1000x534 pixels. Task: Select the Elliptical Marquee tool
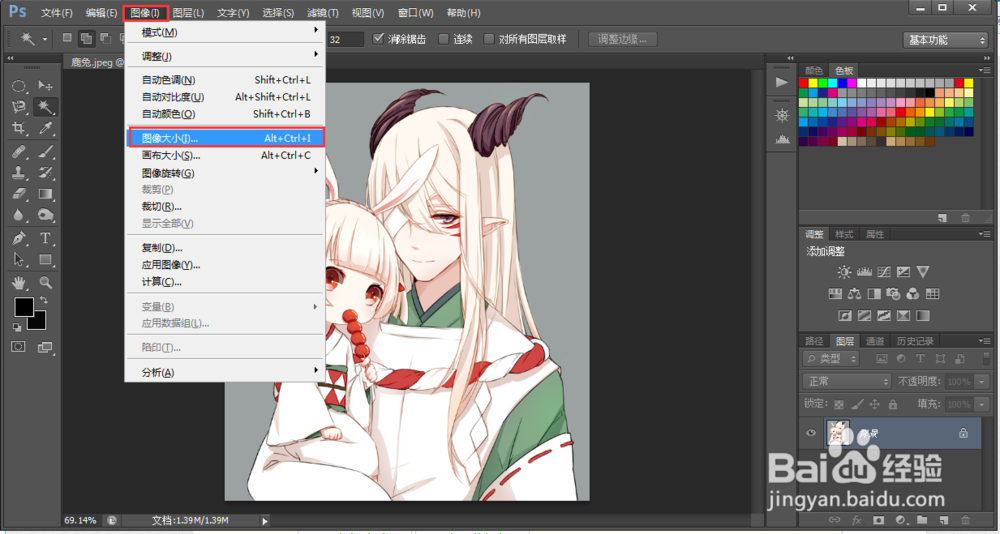point(19,85)
